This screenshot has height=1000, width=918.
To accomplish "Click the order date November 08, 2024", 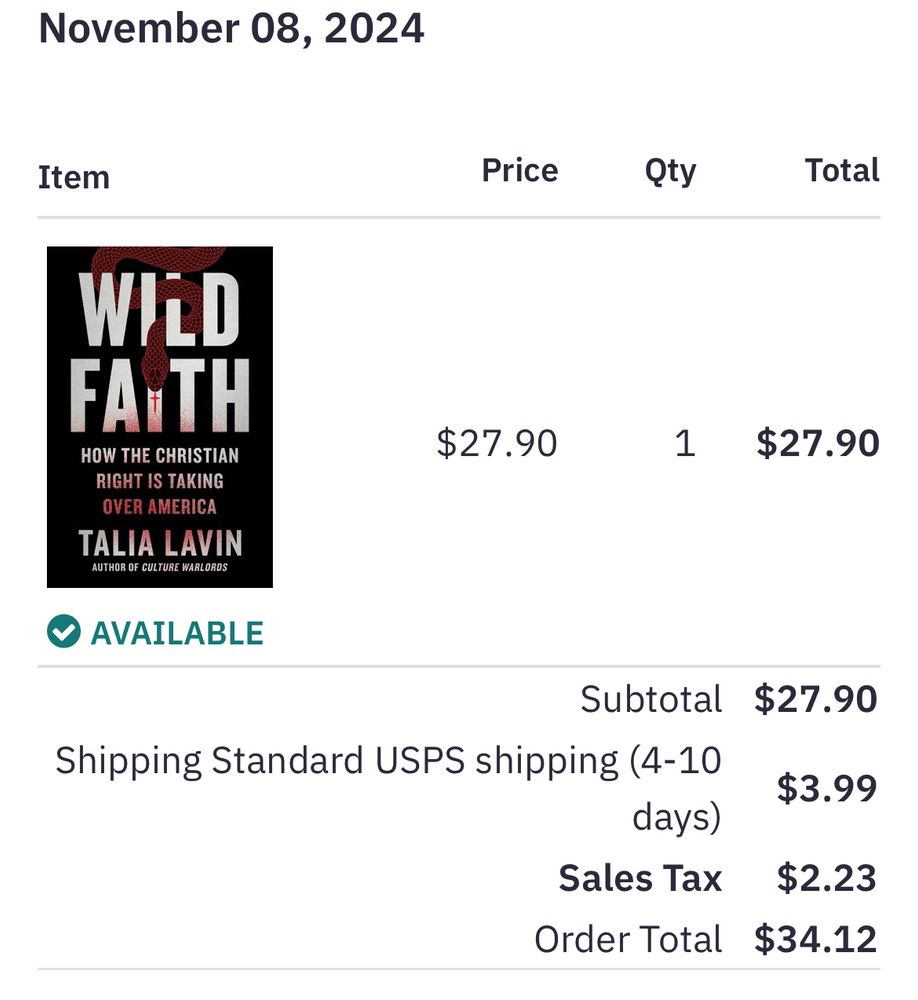I will (x=232, y=28).
